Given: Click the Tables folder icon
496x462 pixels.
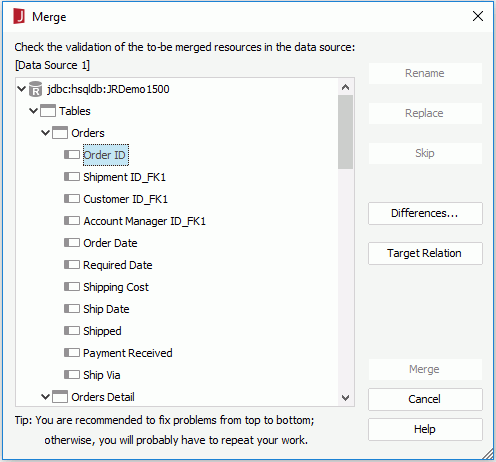Looking at the screenshot, I should coord(48,111).
